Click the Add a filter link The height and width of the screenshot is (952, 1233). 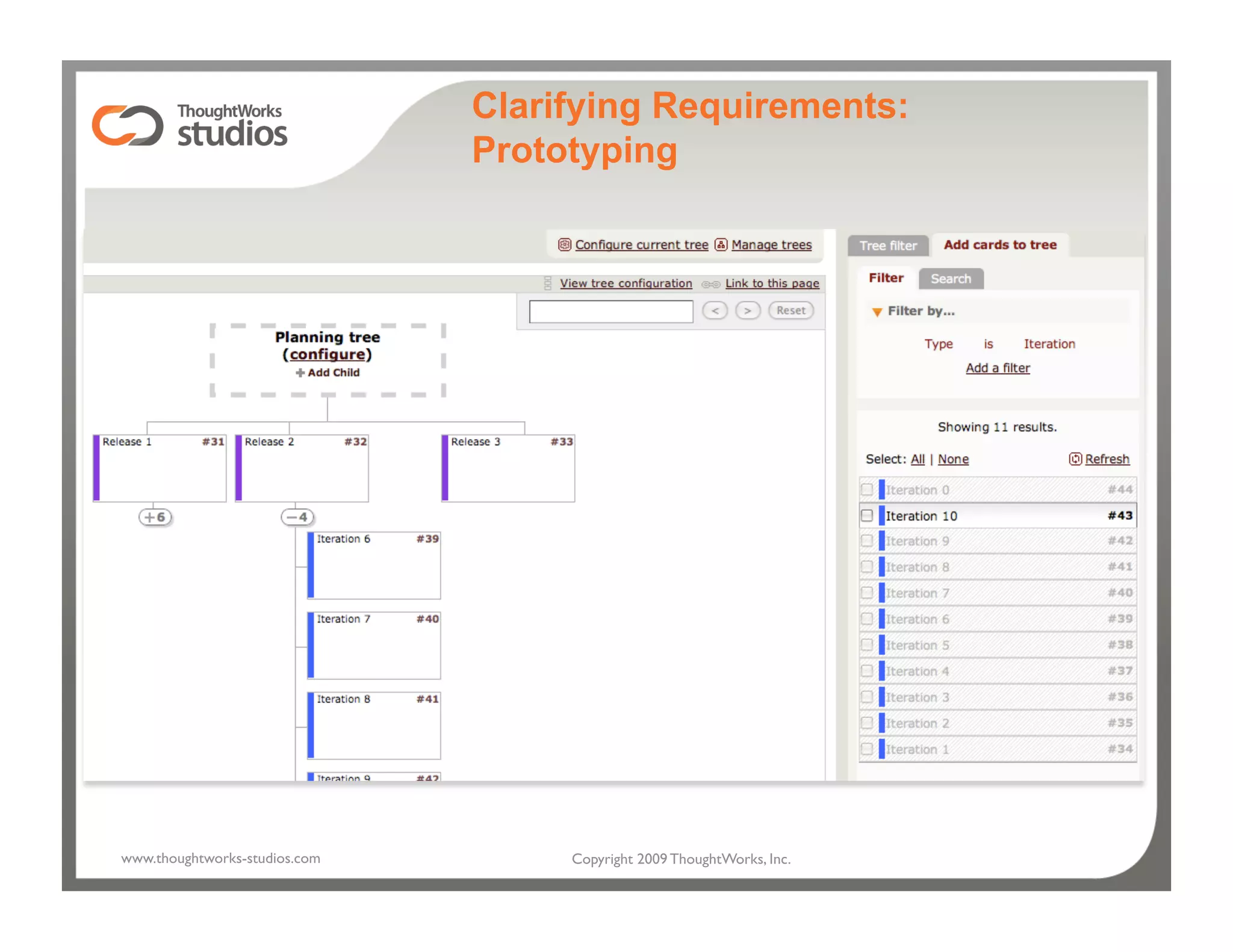click(x=998, y=368)
